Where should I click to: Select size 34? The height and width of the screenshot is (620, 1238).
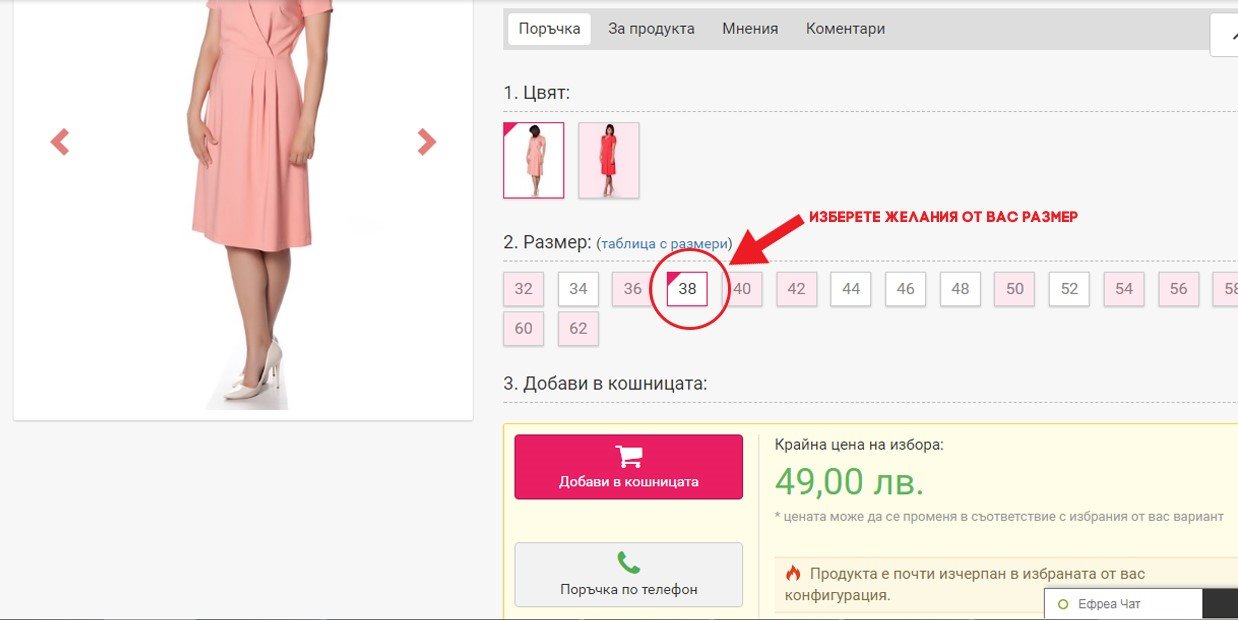click(x=578, y=289)
